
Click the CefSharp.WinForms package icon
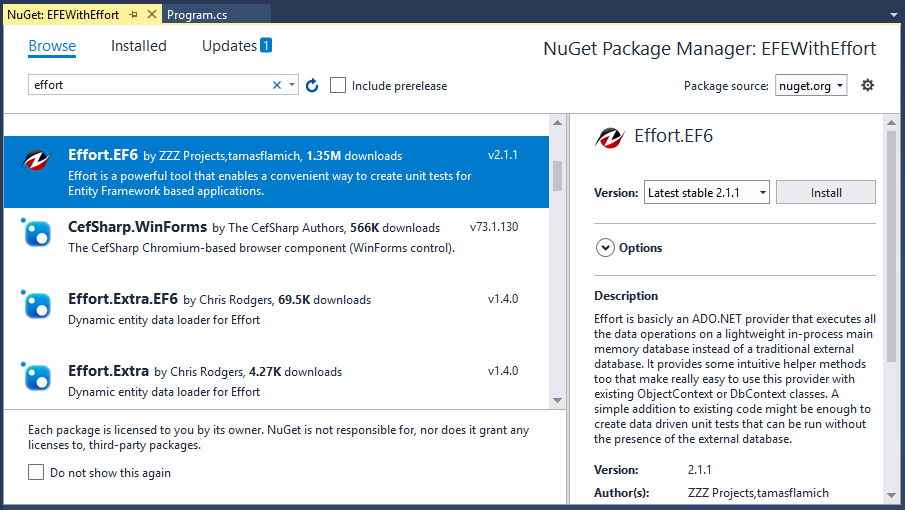point(37,232)
